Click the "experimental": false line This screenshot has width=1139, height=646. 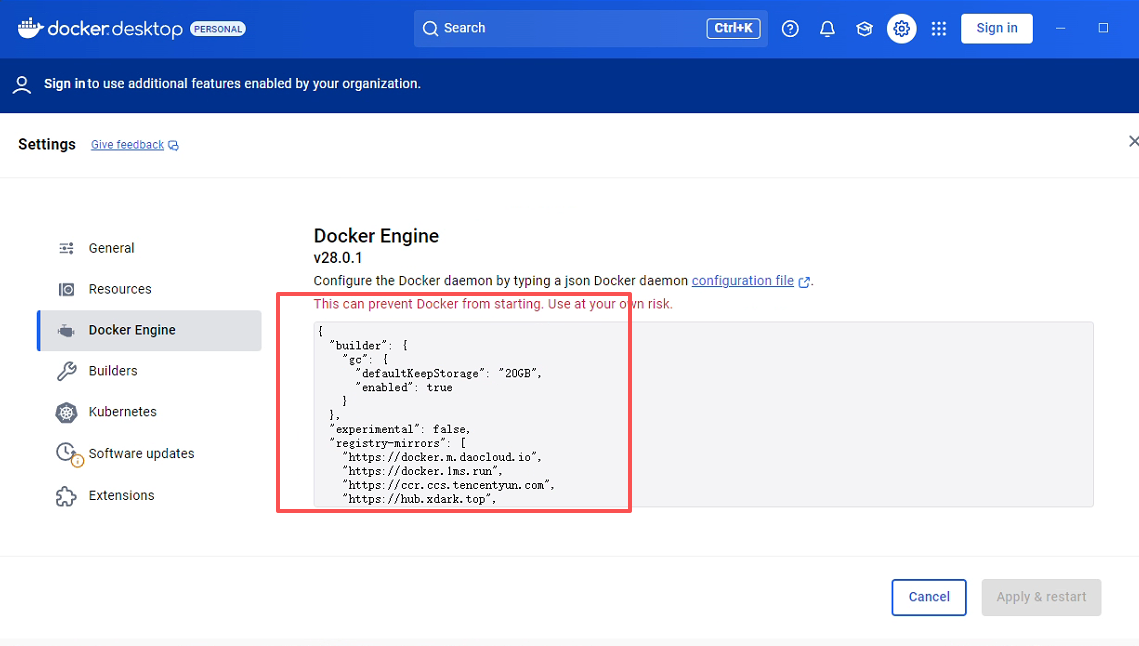click(x=400, y=429)
